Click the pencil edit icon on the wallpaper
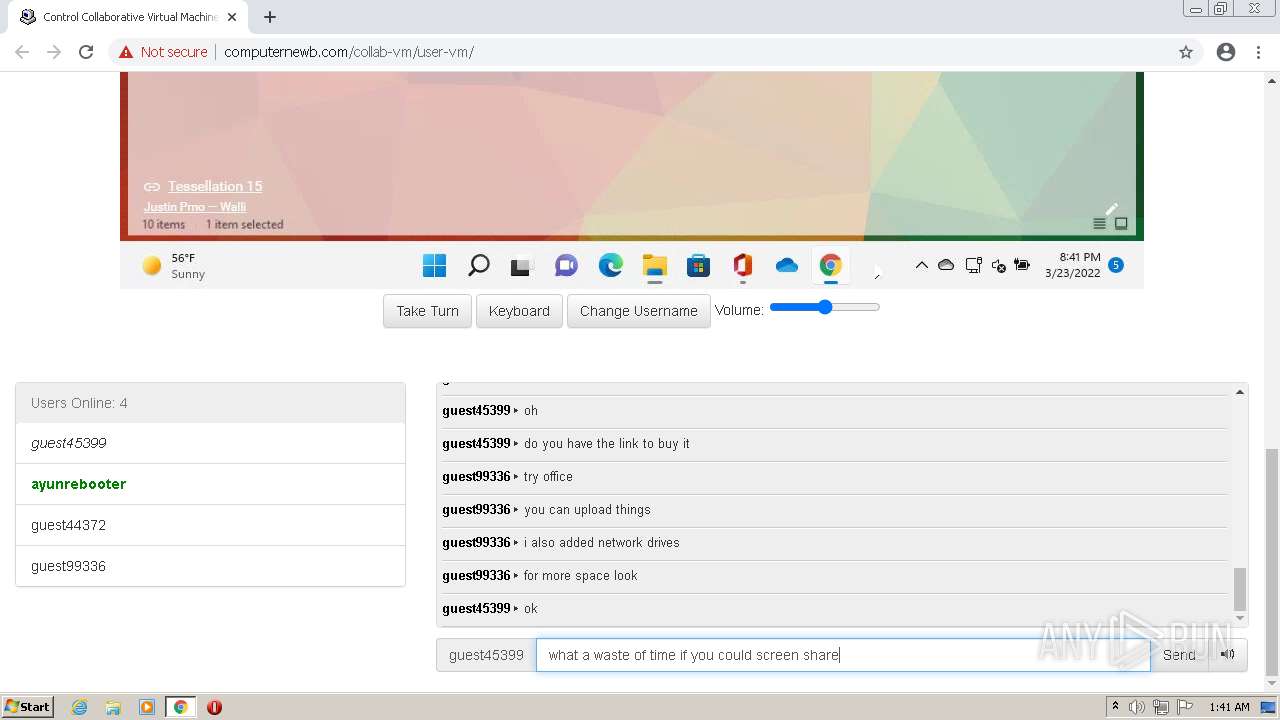 [x=1111, y=208]
